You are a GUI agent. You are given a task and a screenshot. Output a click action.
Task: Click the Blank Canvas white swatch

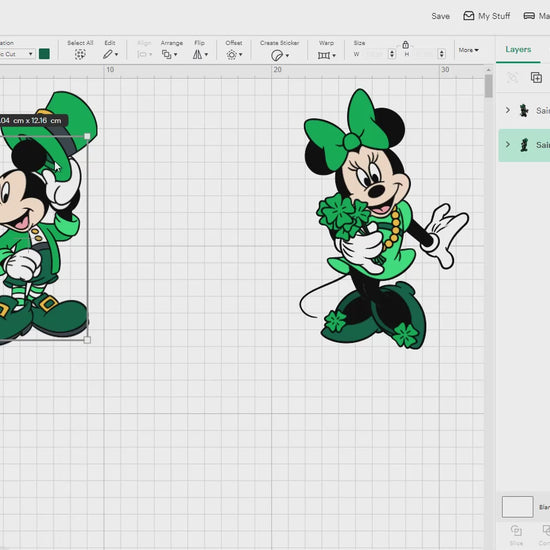tap(517, 507)
